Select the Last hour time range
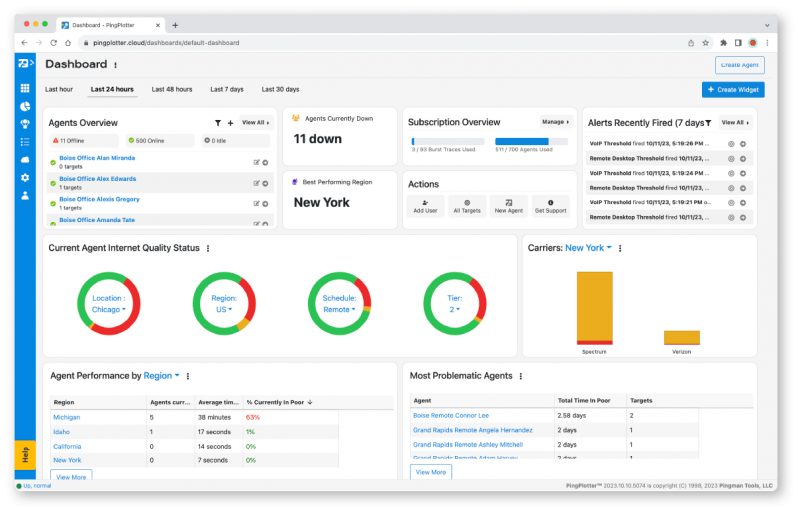Image resolution: width=800 pixels, height=513 pixels. (59, 89)
